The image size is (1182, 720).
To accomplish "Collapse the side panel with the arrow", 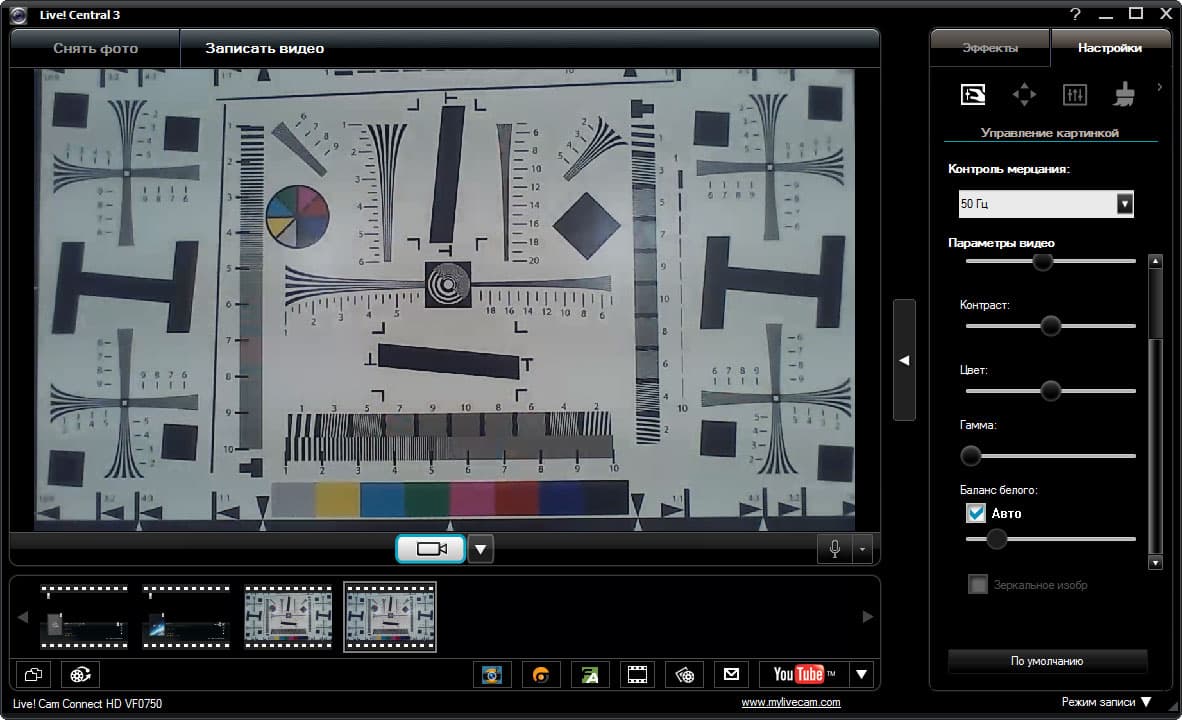I will coord(904,360).
